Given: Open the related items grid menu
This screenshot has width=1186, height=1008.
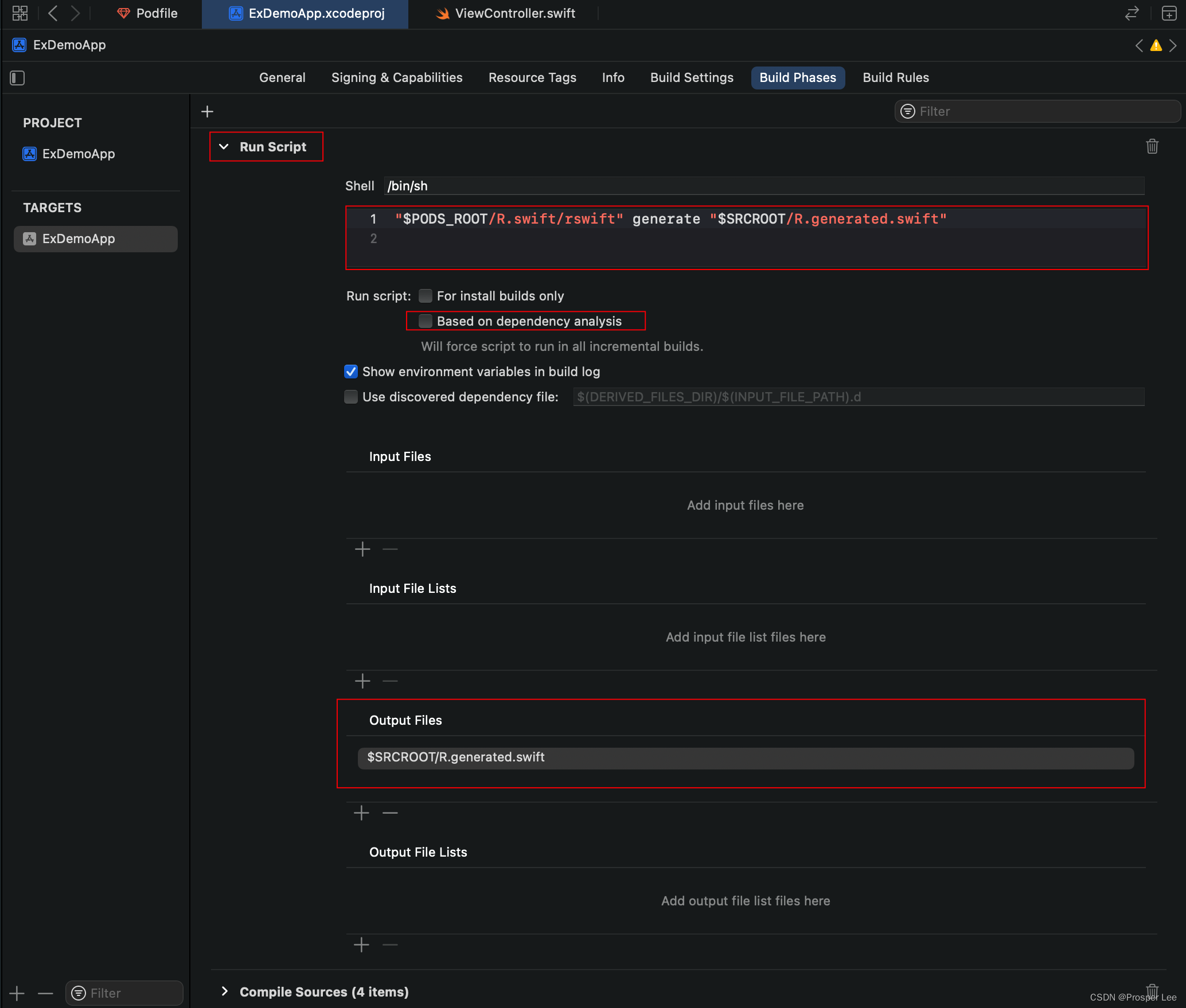Looking at the screenshot, I should (x=20, y=13).
